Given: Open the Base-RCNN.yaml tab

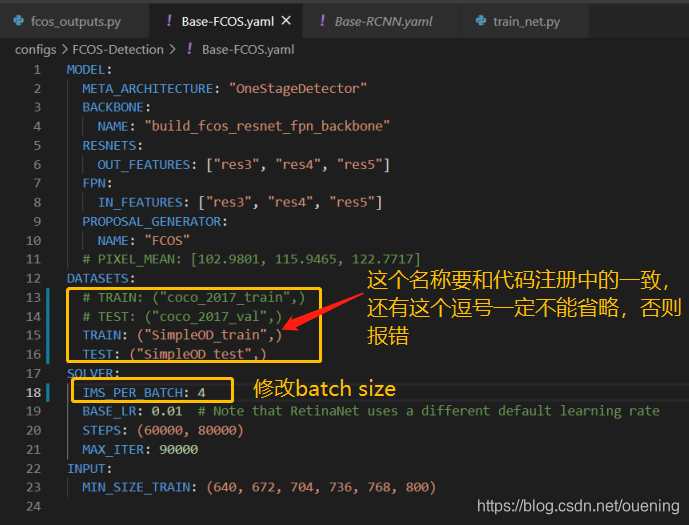Looking at the screenshot, I should pos(383,21).
